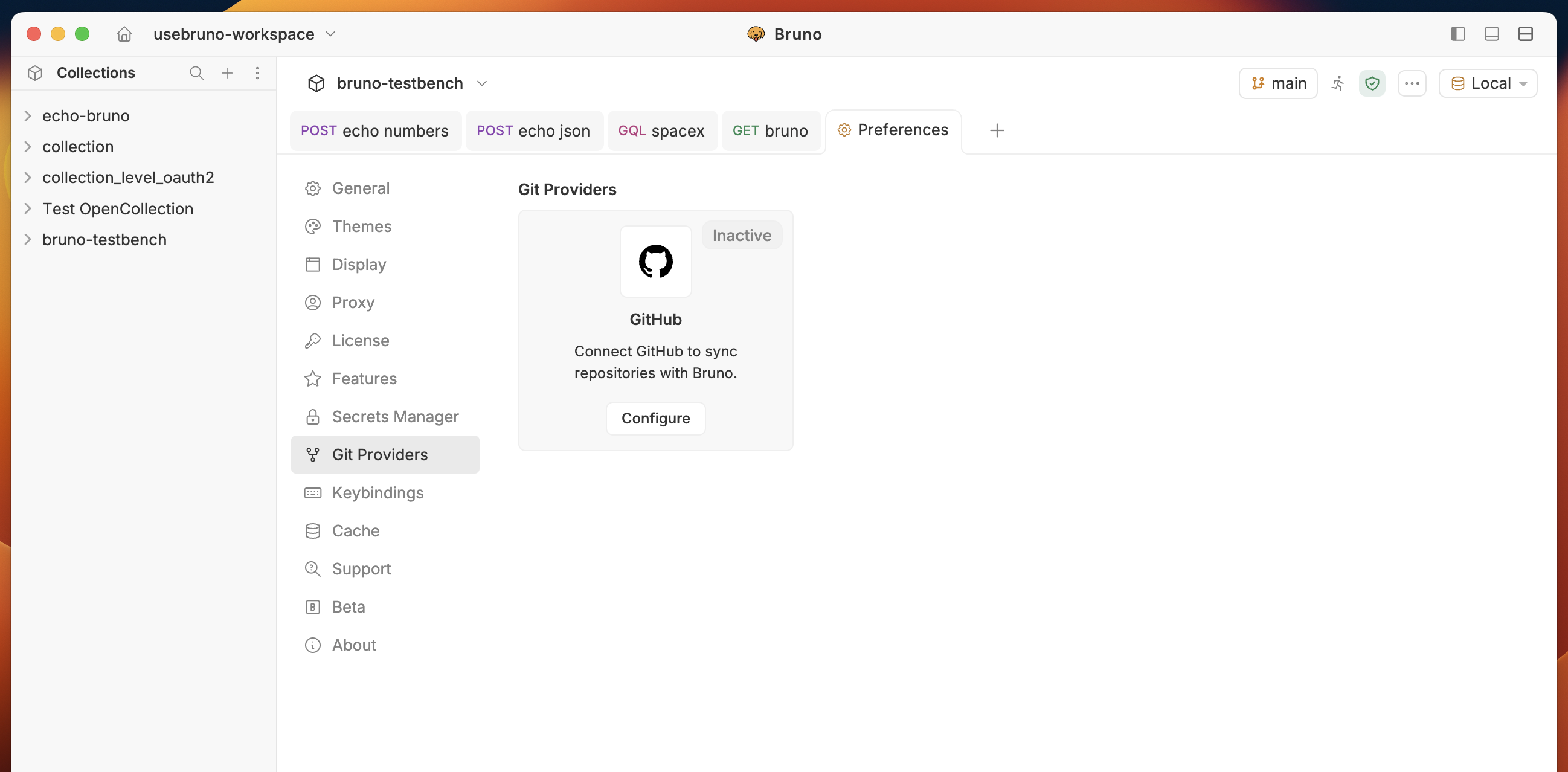Open the collection three-dot menu
1568x772 pixels.
[1412, 83]
